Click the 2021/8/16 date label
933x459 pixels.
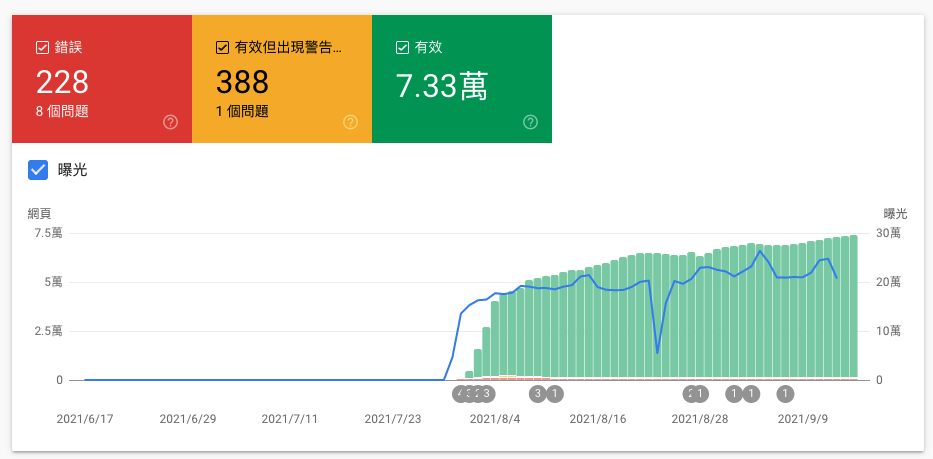[598, 419]
